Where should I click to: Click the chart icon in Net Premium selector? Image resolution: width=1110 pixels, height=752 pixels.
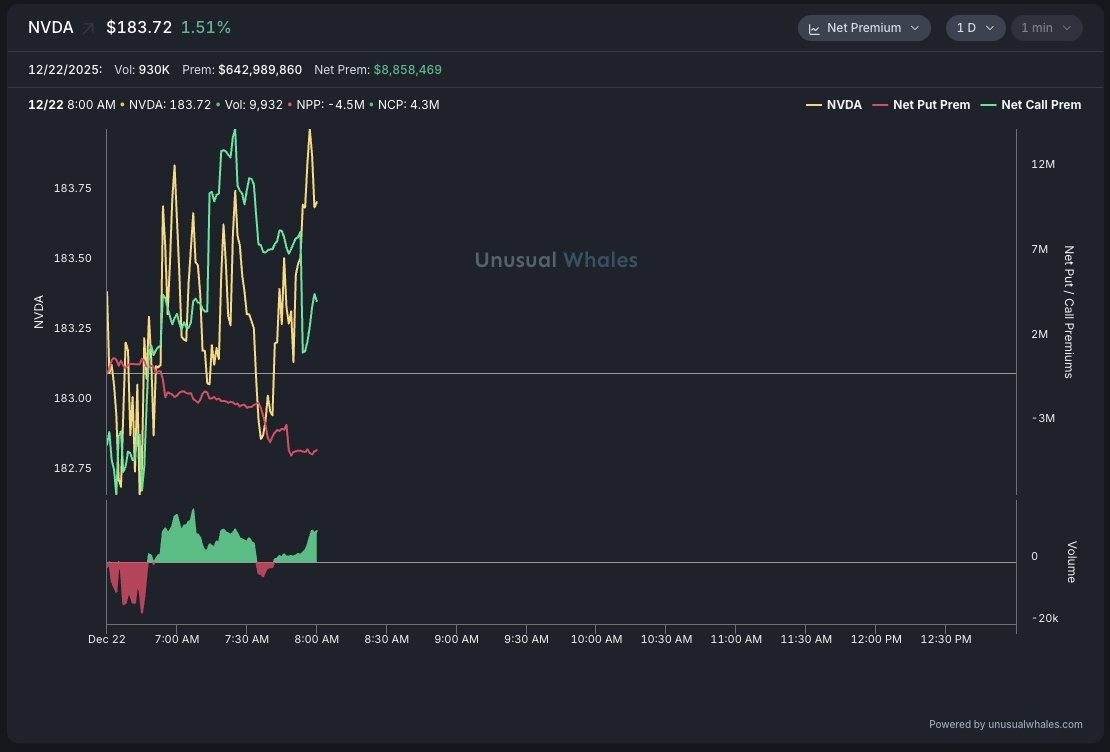point(814,28)
